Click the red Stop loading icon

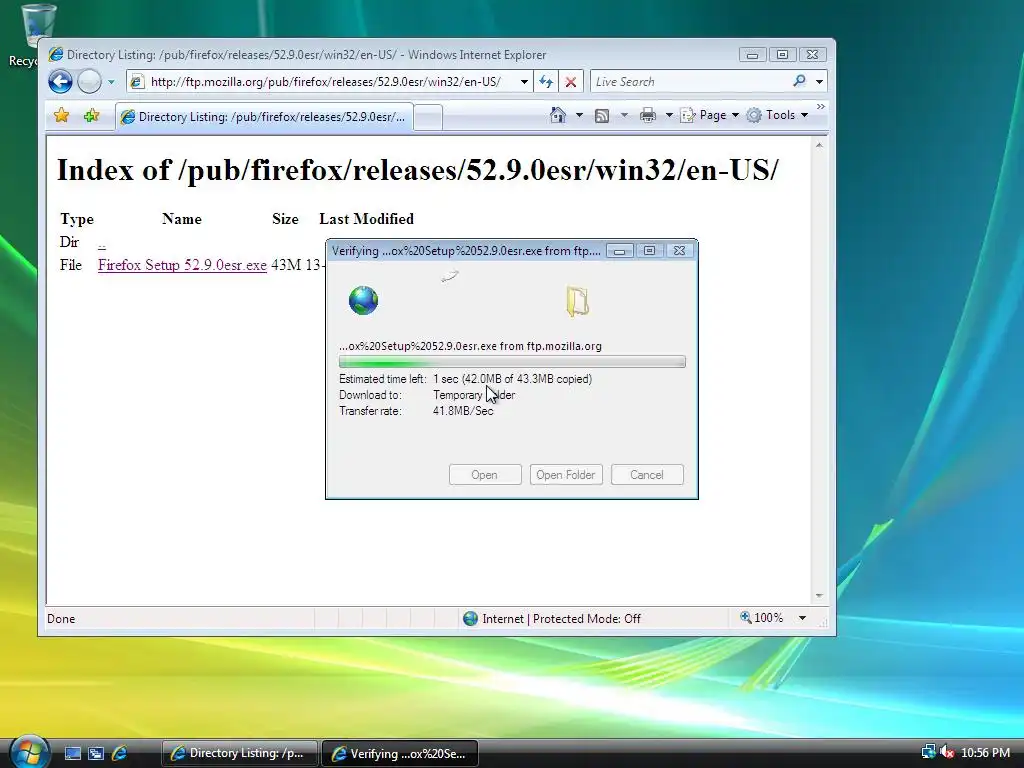tap(571, 82)
